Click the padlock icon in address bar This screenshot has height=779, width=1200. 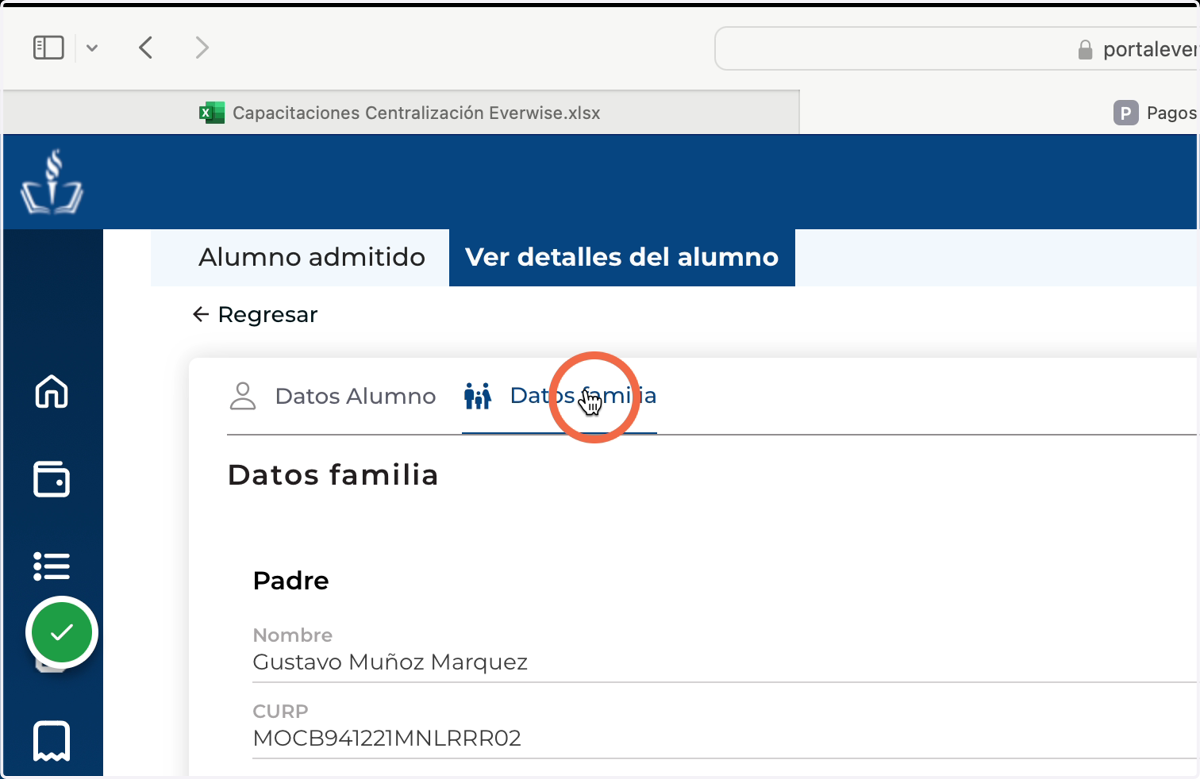(x=1085, y=50)
